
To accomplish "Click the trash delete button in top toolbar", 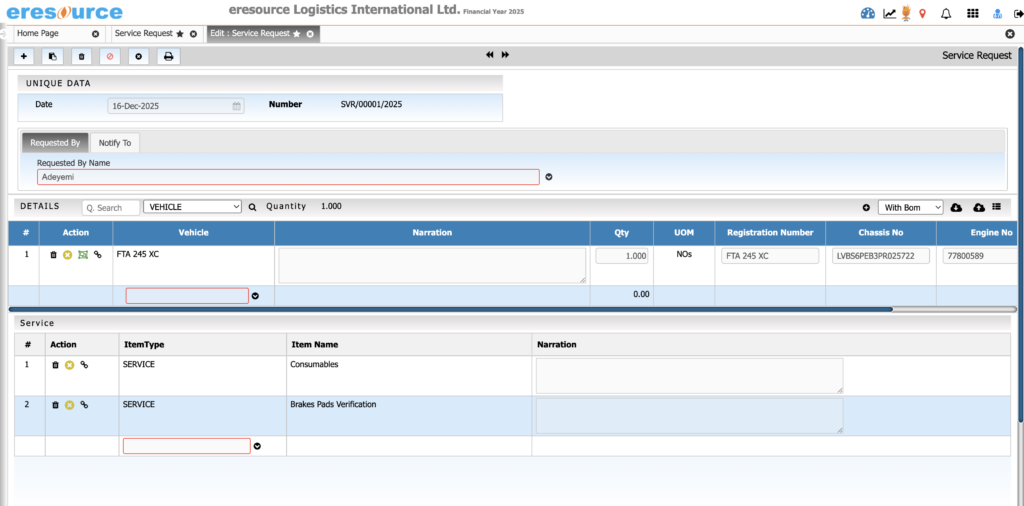I will point(82,56).
